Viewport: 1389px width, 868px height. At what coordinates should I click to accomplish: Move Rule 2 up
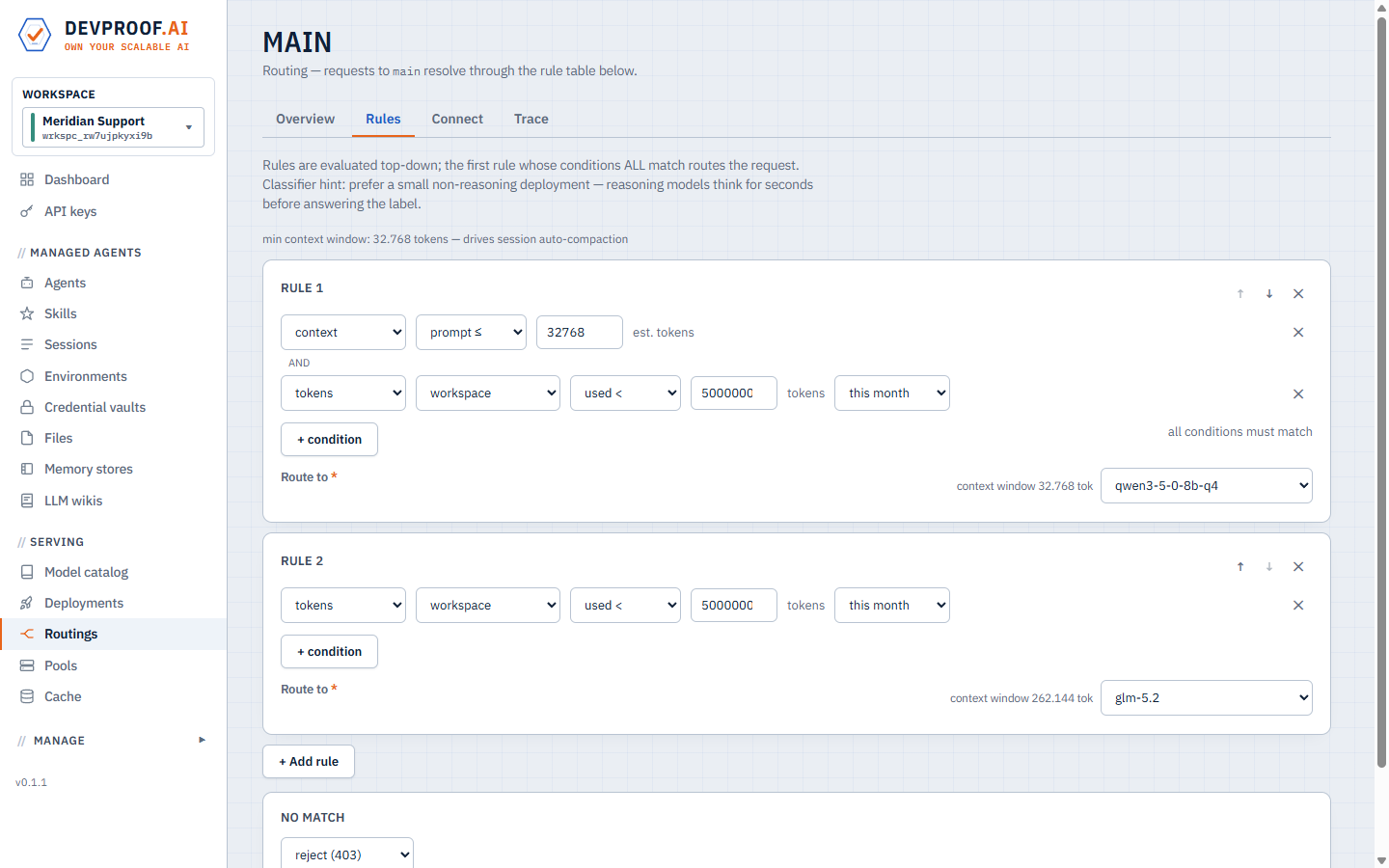[x=1240, y=567]
